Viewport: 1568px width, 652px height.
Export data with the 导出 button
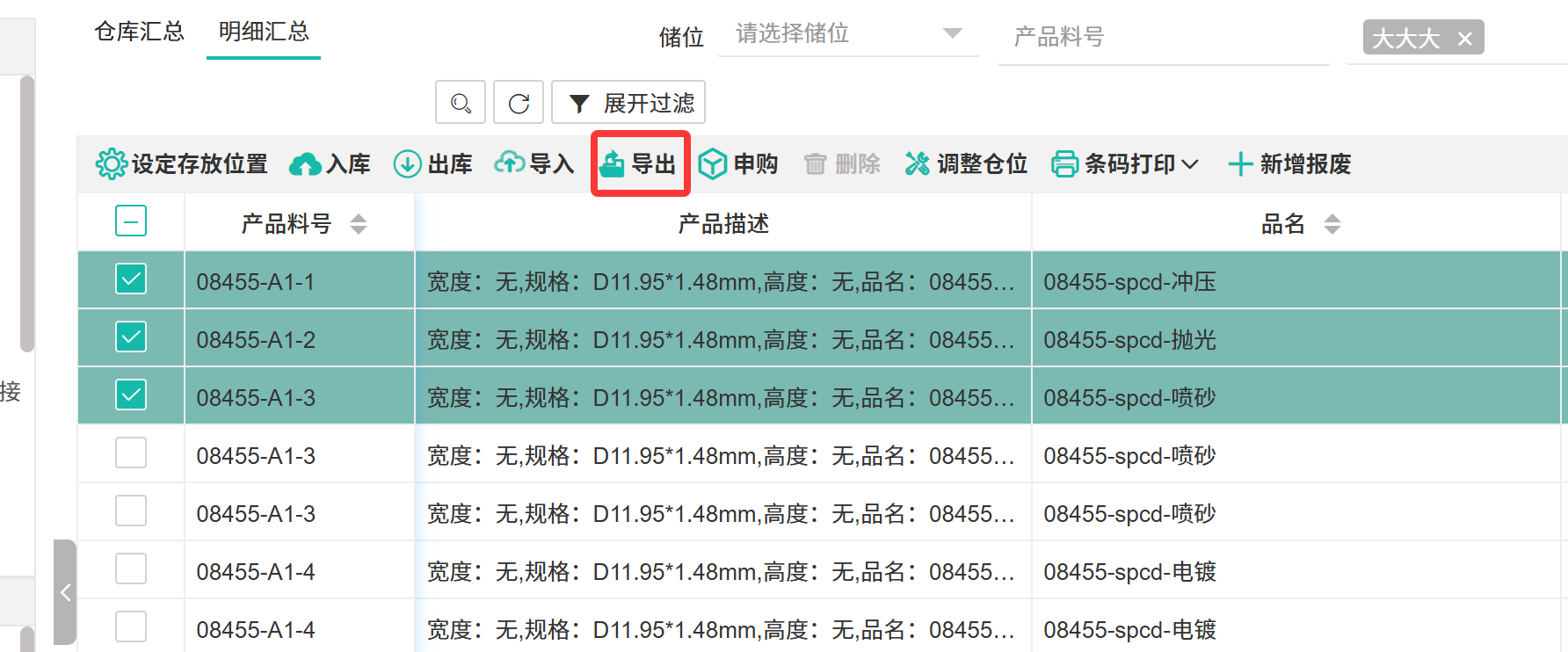point(640,164)
